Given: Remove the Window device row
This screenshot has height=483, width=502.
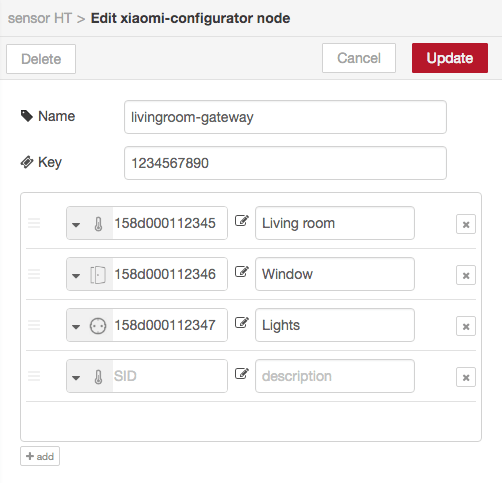Looking at the screenshot, I should tap(466, 275).
